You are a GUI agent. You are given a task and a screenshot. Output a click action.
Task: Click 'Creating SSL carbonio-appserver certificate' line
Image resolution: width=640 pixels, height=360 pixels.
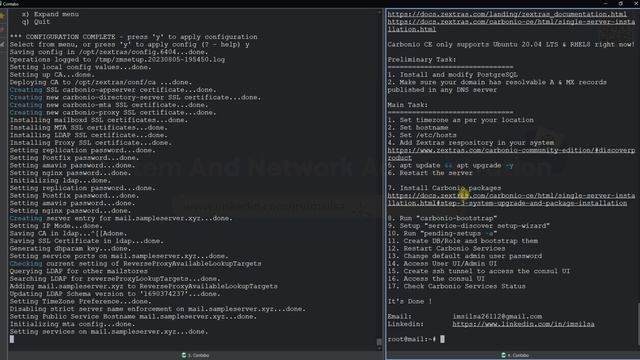click(113, 90)
